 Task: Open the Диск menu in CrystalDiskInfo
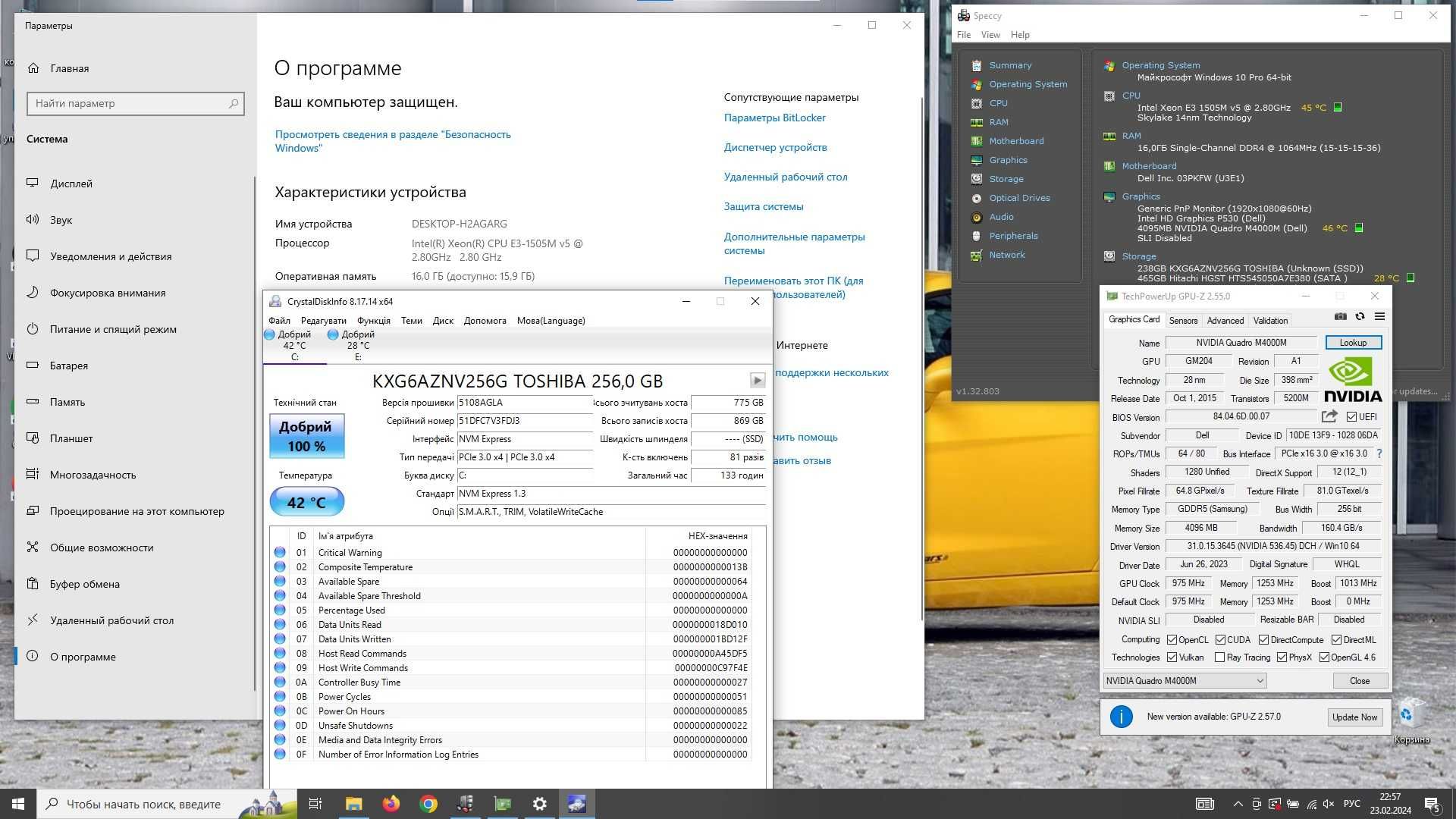443,321
